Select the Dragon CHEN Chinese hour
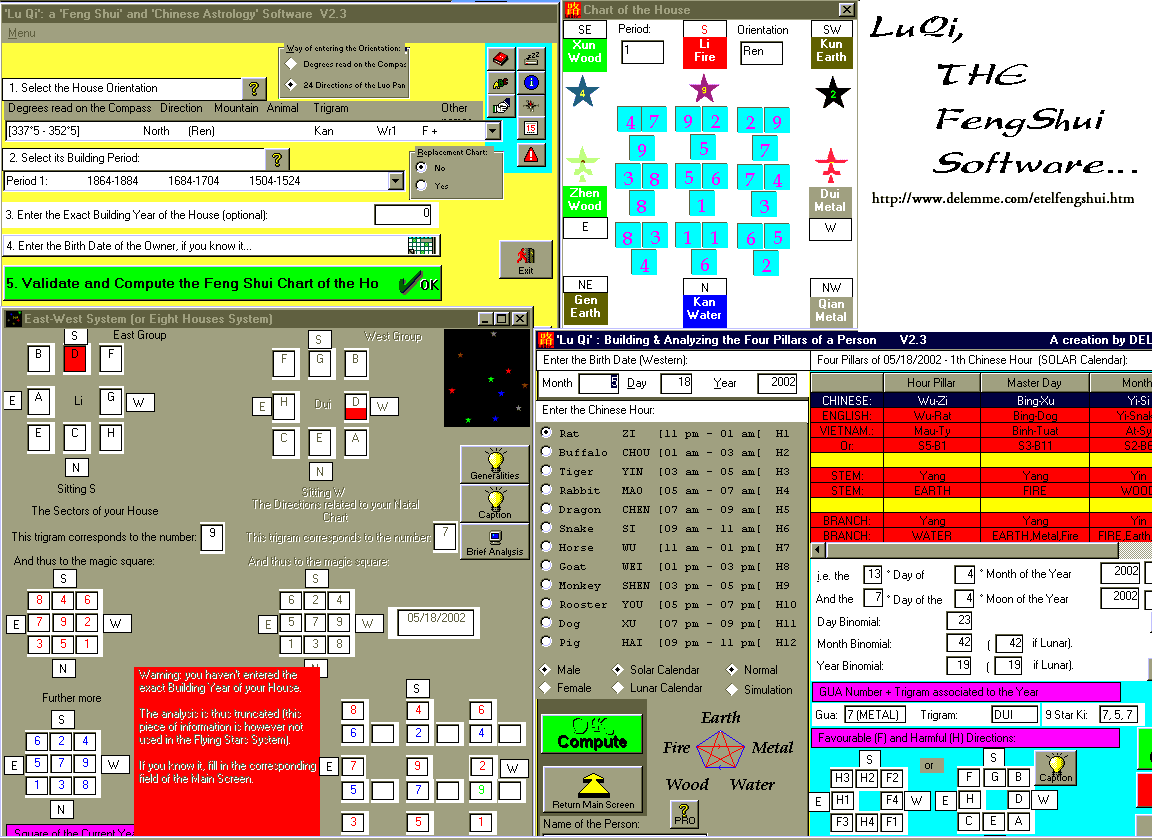This screenshot has height=840, width=1168. (x=547, y=509)
